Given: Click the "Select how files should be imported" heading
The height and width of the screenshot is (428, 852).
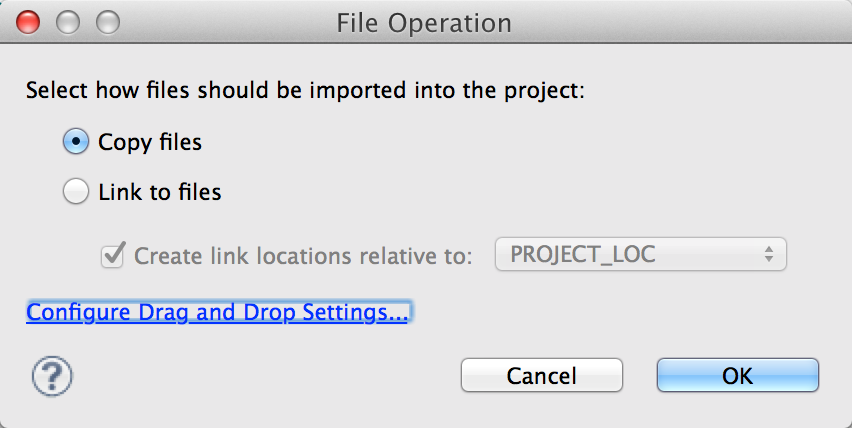Looking at the screenshot, I should point(305,90).
